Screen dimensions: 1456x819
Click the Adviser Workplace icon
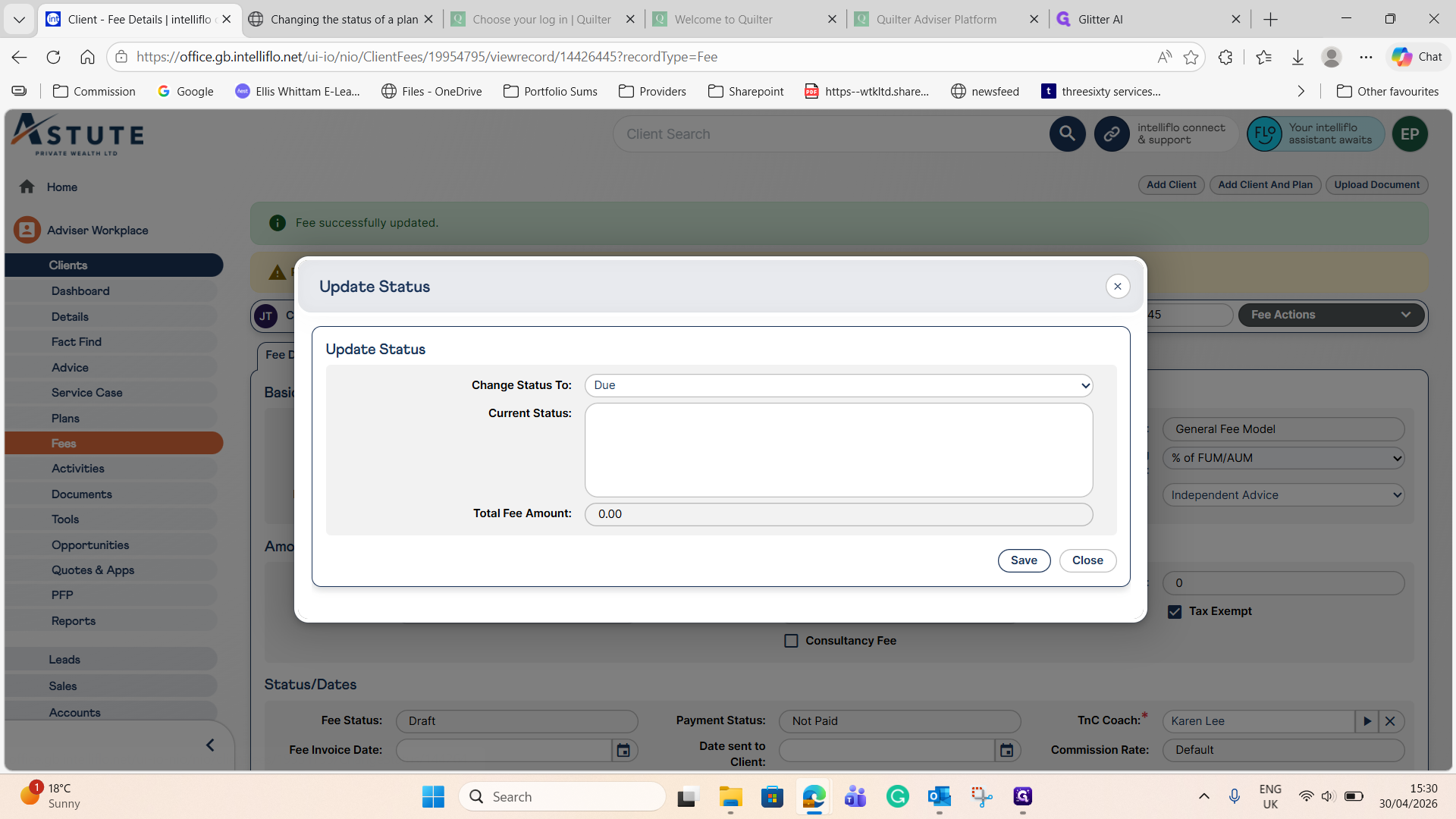click(27, 230)
